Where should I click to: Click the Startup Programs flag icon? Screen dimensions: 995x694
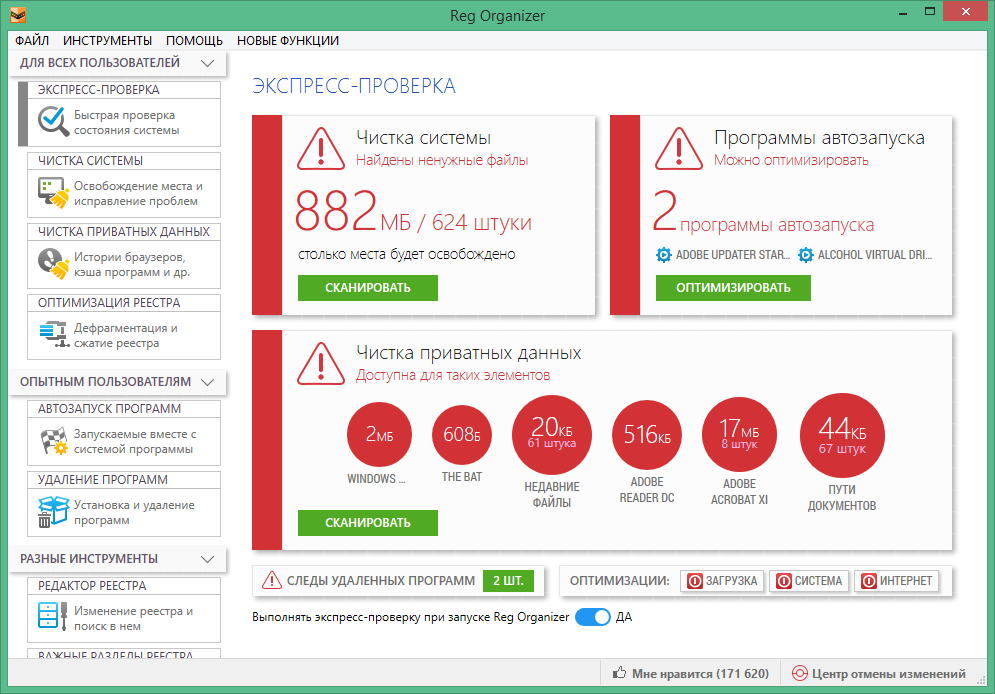53,441
